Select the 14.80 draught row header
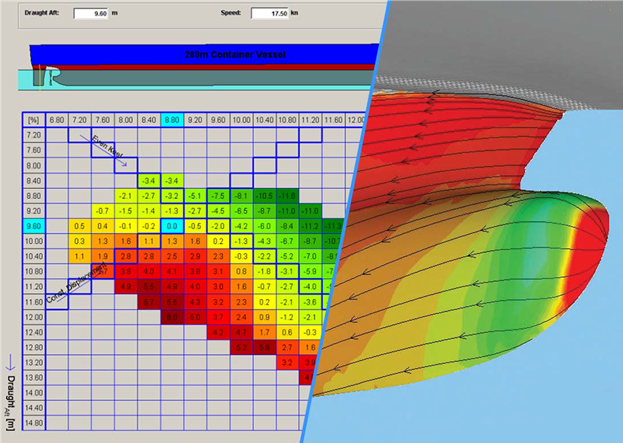This screenshot has width=623, height=443. pyautogui.click(x=33, y=423)
